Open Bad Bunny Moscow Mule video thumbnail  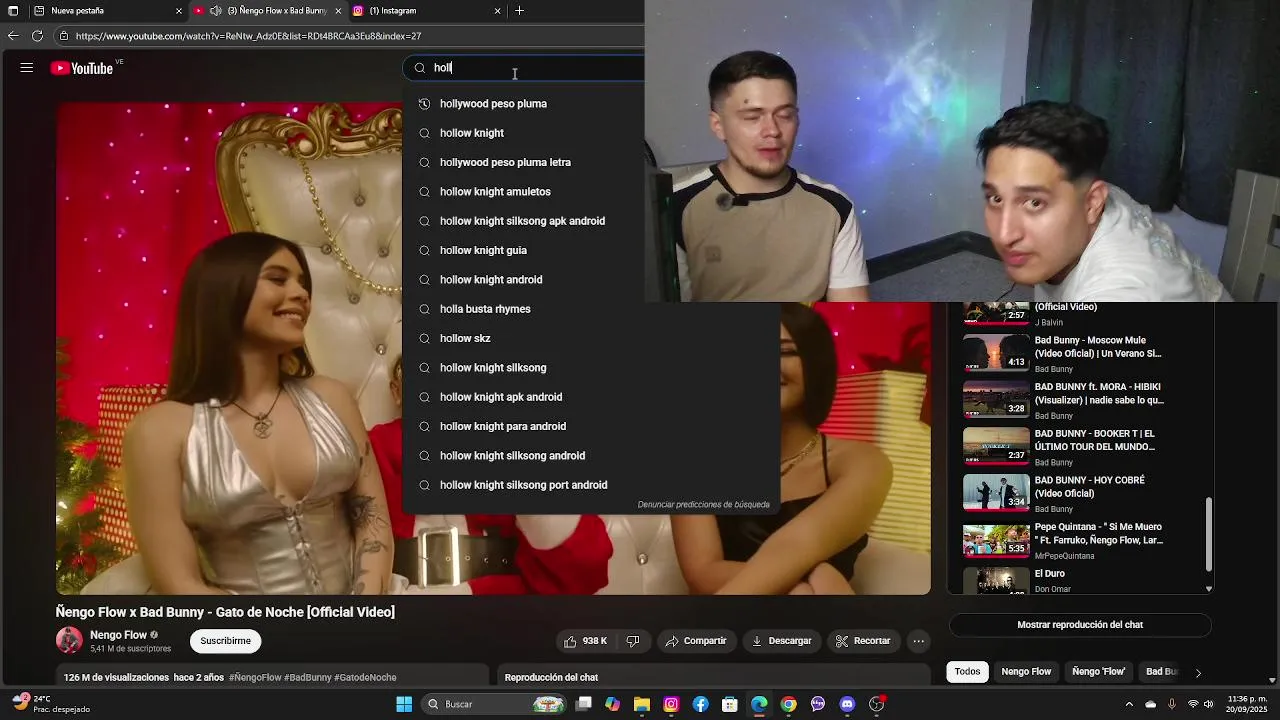click(x=996, y=352)
